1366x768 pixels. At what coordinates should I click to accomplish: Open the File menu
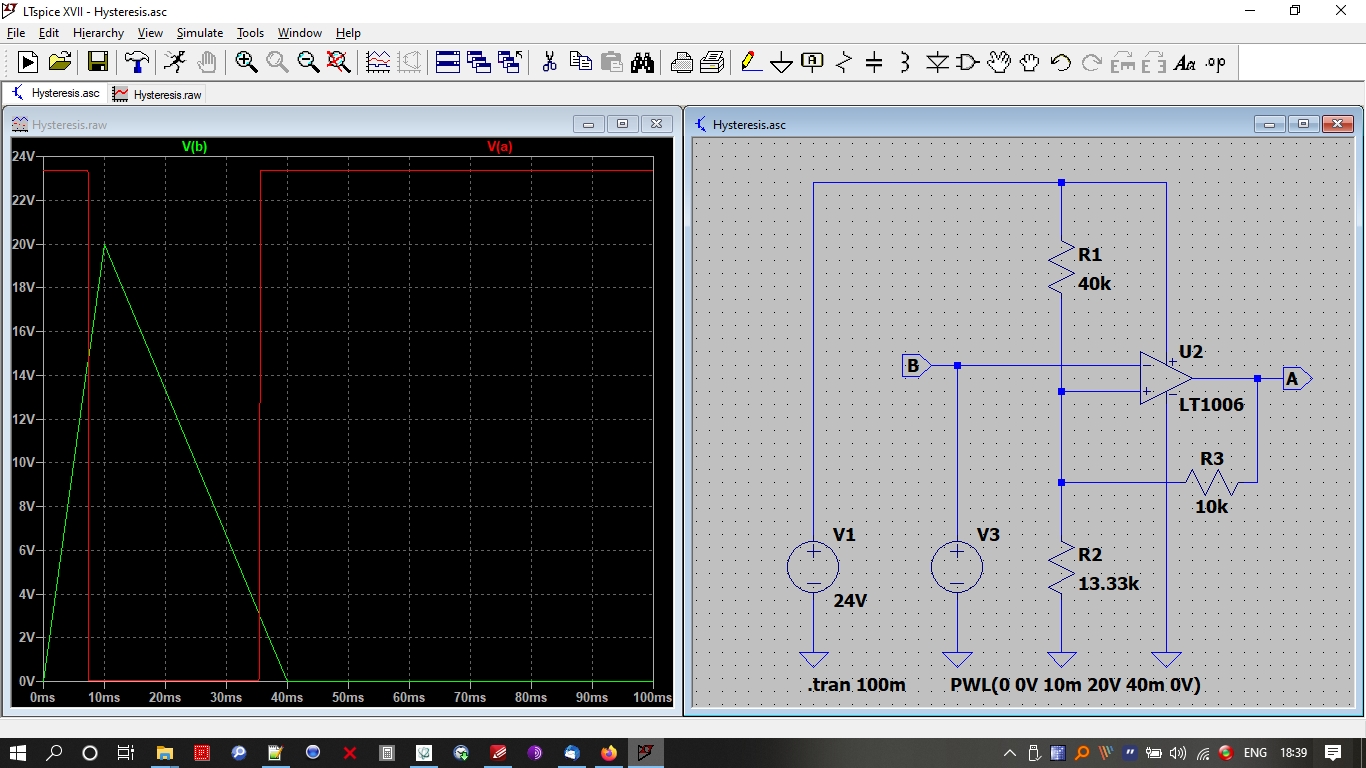[16, 33]
